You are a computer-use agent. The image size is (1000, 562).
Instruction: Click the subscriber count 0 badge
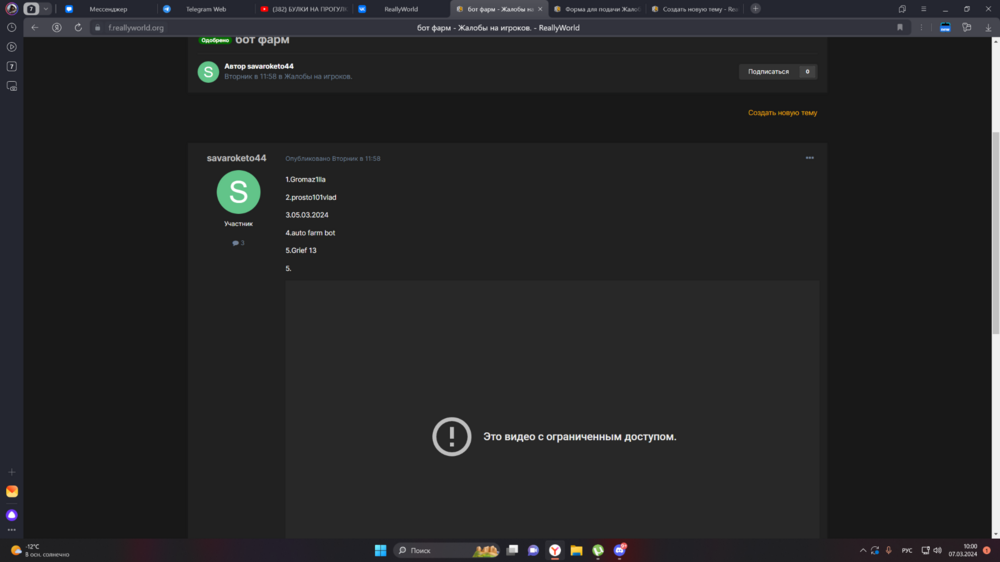click(807, 71)
